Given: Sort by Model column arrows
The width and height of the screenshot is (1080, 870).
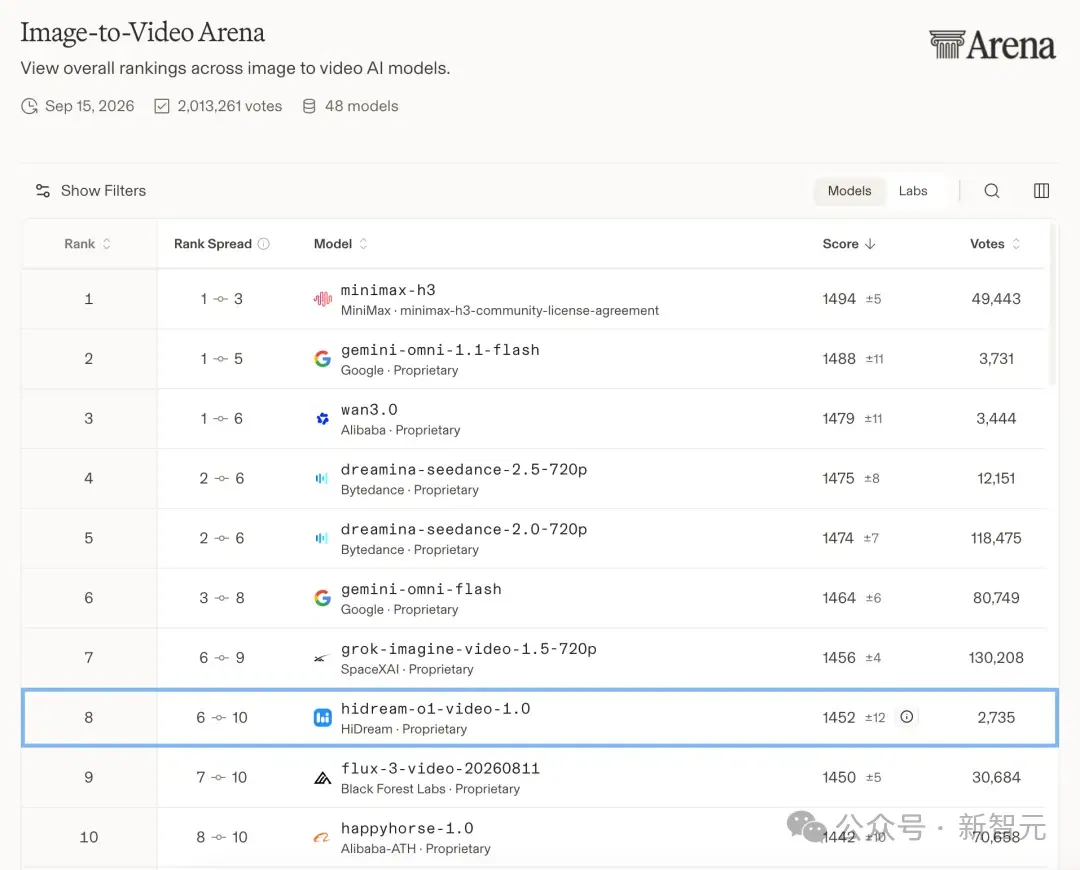Looking at the screenshot, I should click(x=363, y=244).
